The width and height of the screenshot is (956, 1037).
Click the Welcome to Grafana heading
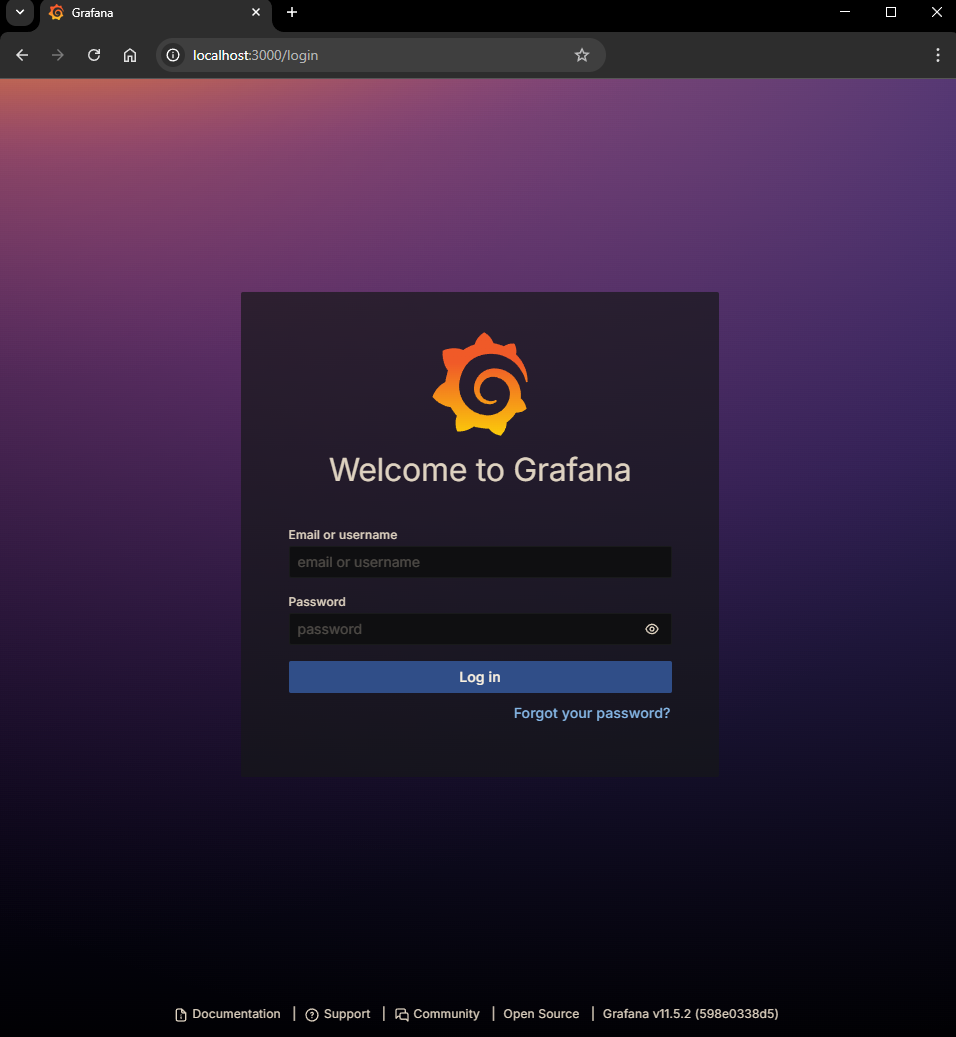coord(480,470)
